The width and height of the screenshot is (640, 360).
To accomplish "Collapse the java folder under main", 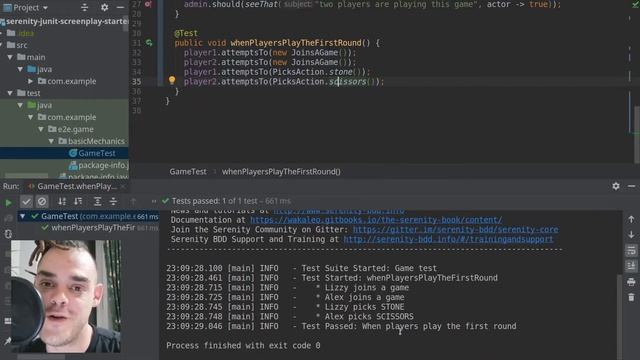I will click(x=20, y=69).
